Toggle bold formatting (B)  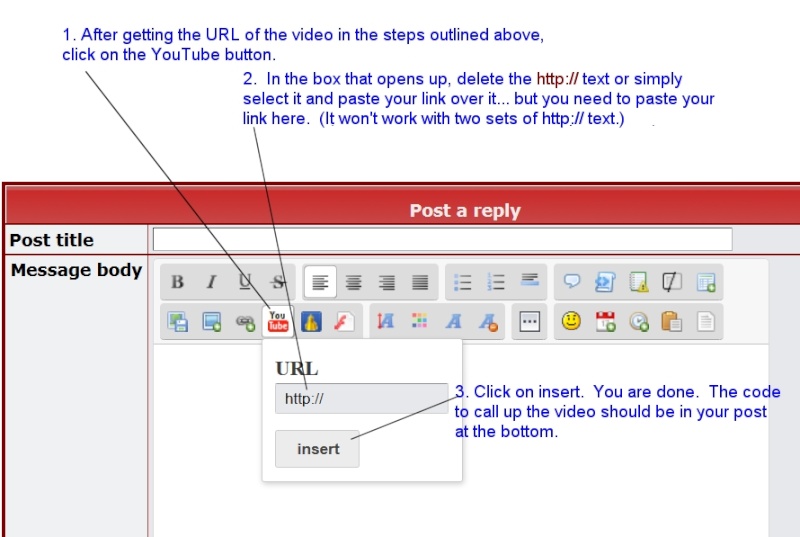click(x=177, y=282)
